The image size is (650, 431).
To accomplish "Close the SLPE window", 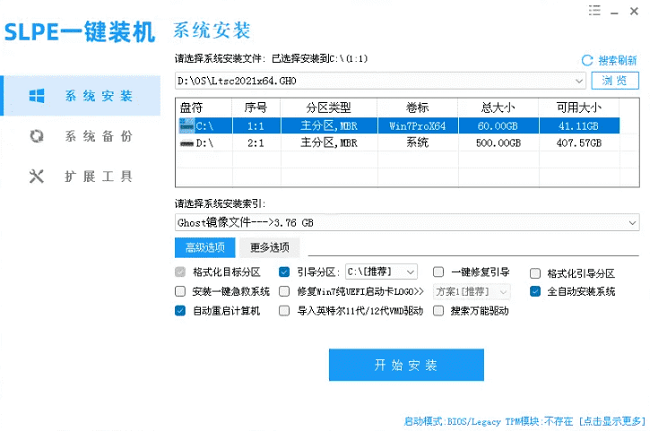I will [634, 11].
